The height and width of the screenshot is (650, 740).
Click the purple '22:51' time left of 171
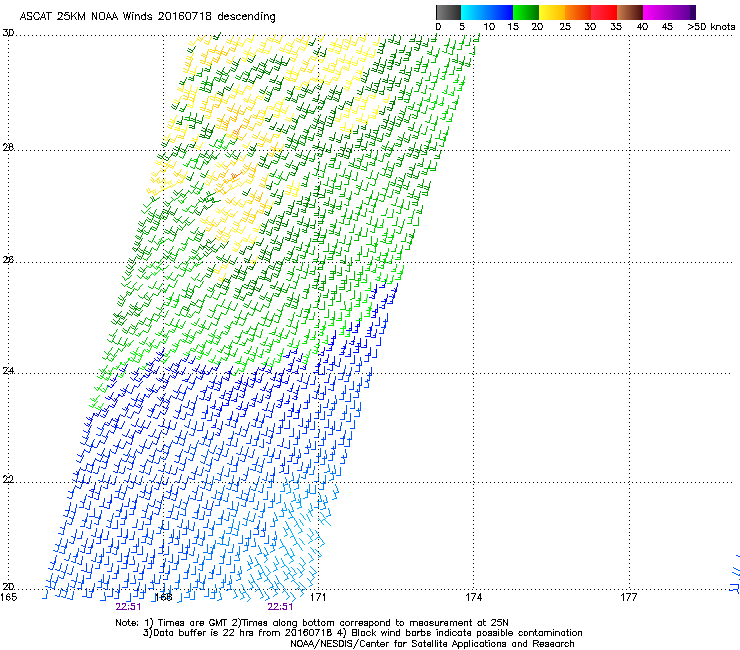[280, 607]
